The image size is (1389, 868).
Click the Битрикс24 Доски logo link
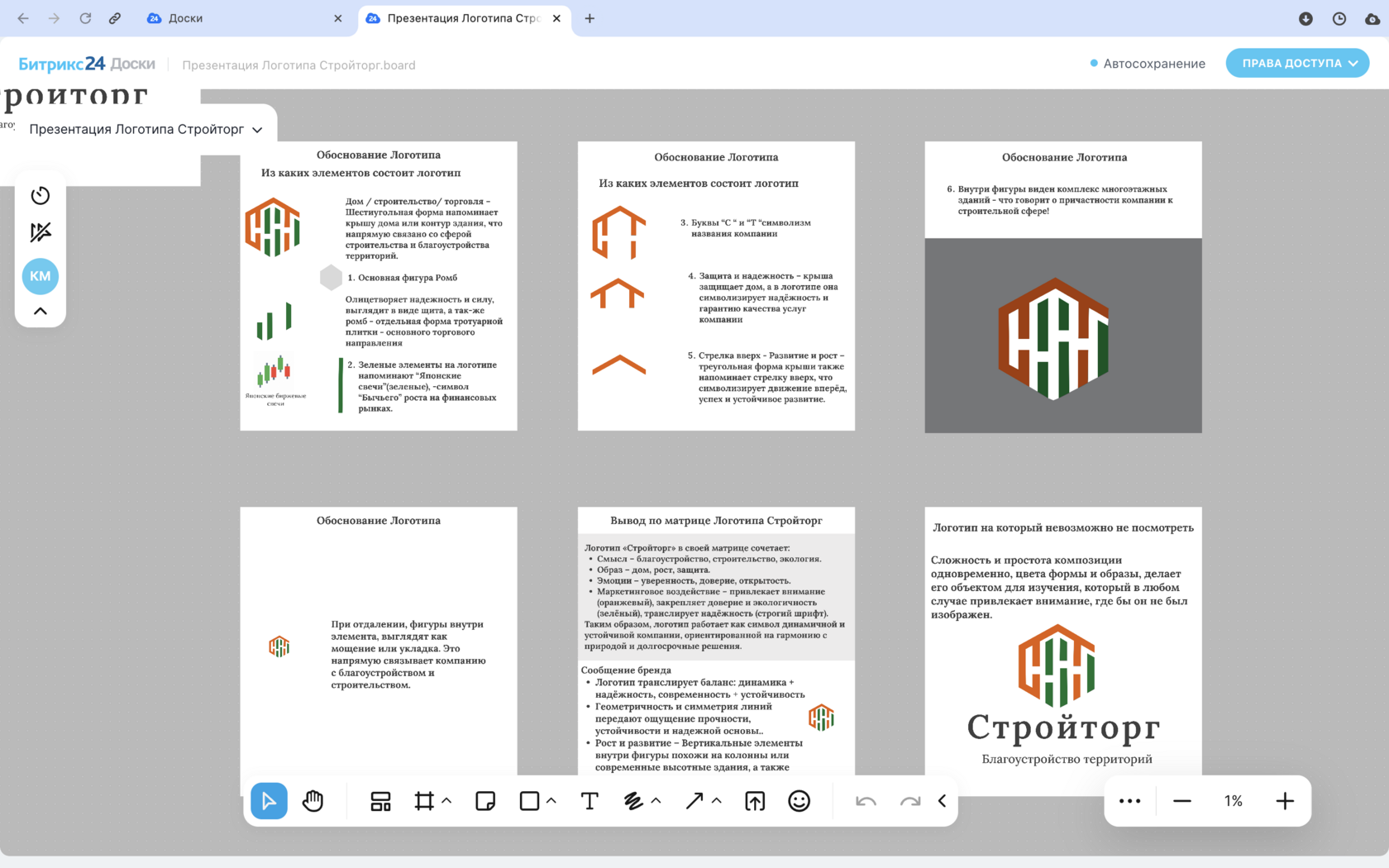click(x=87, y=64)
